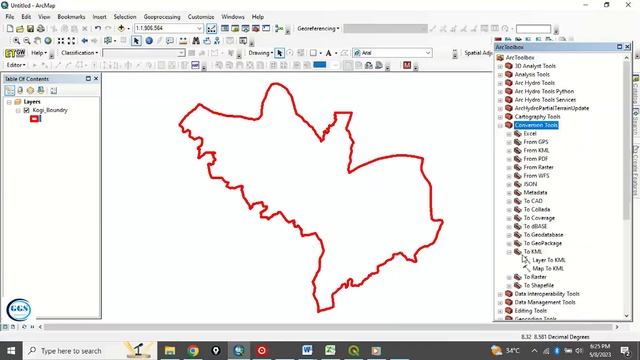Screen dimensions: 640x360
Task: Open the Bookmarks menu
Action: pos(71,17)
